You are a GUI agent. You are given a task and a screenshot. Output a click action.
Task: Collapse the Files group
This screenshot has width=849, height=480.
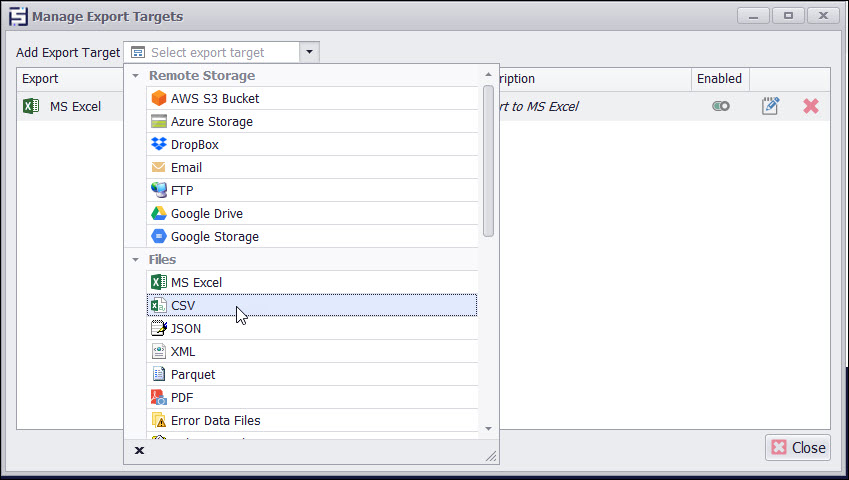[x=136, y=260]
